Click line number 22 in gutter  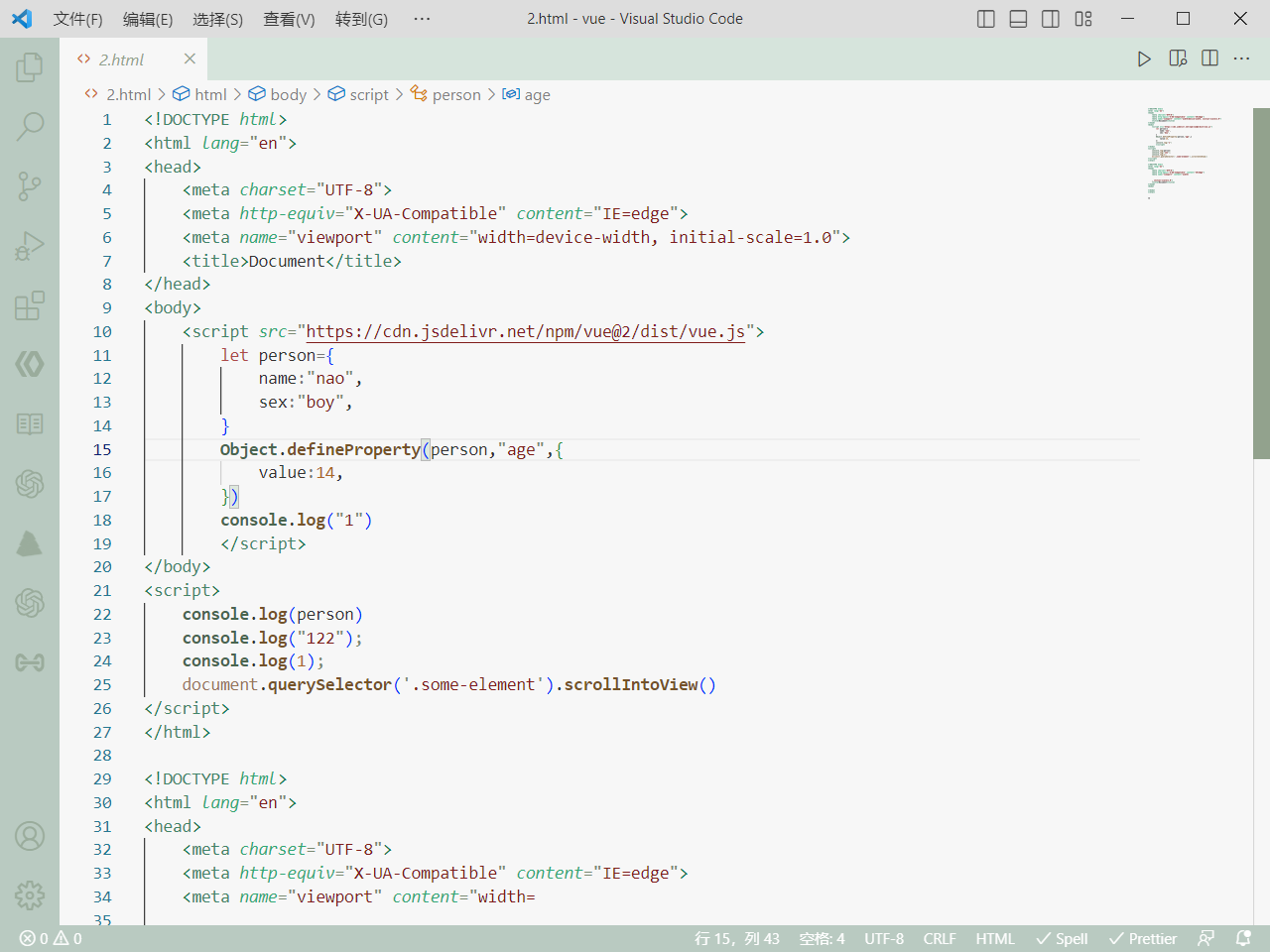click(102, 614)
